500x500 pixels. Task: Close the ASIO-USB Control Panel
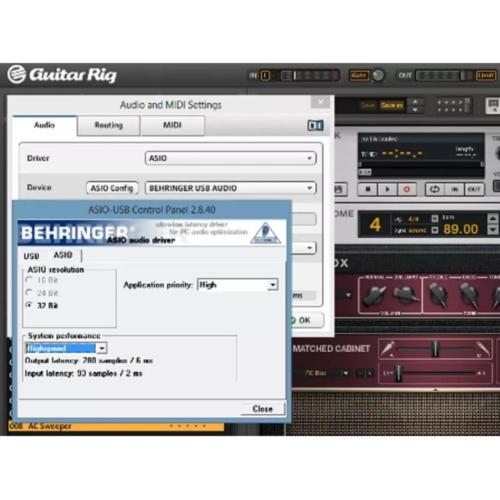pos(262,409)
